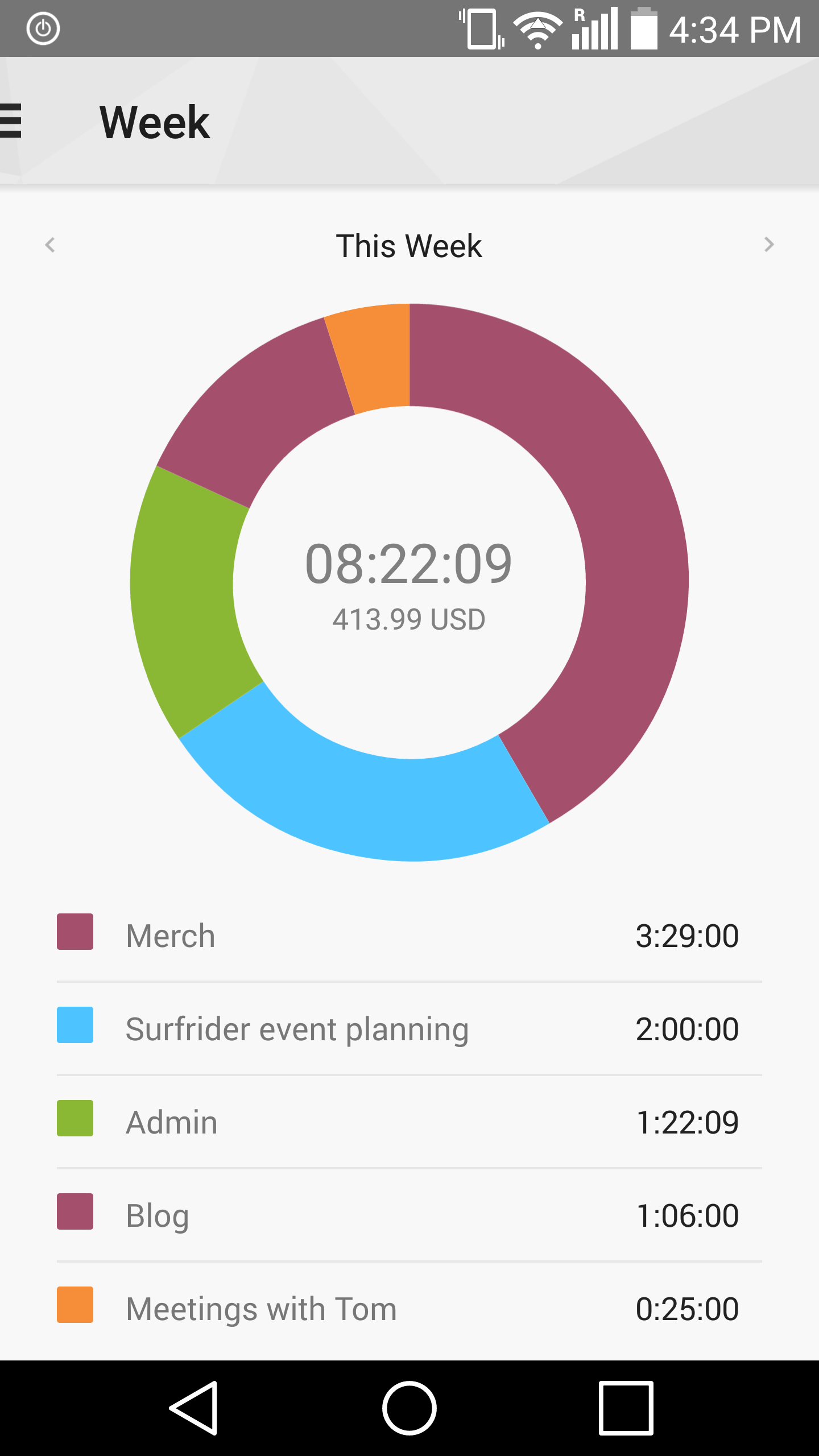Tap the Android back navigation button
This screenshot has width=819, height=1456.
194,1408
